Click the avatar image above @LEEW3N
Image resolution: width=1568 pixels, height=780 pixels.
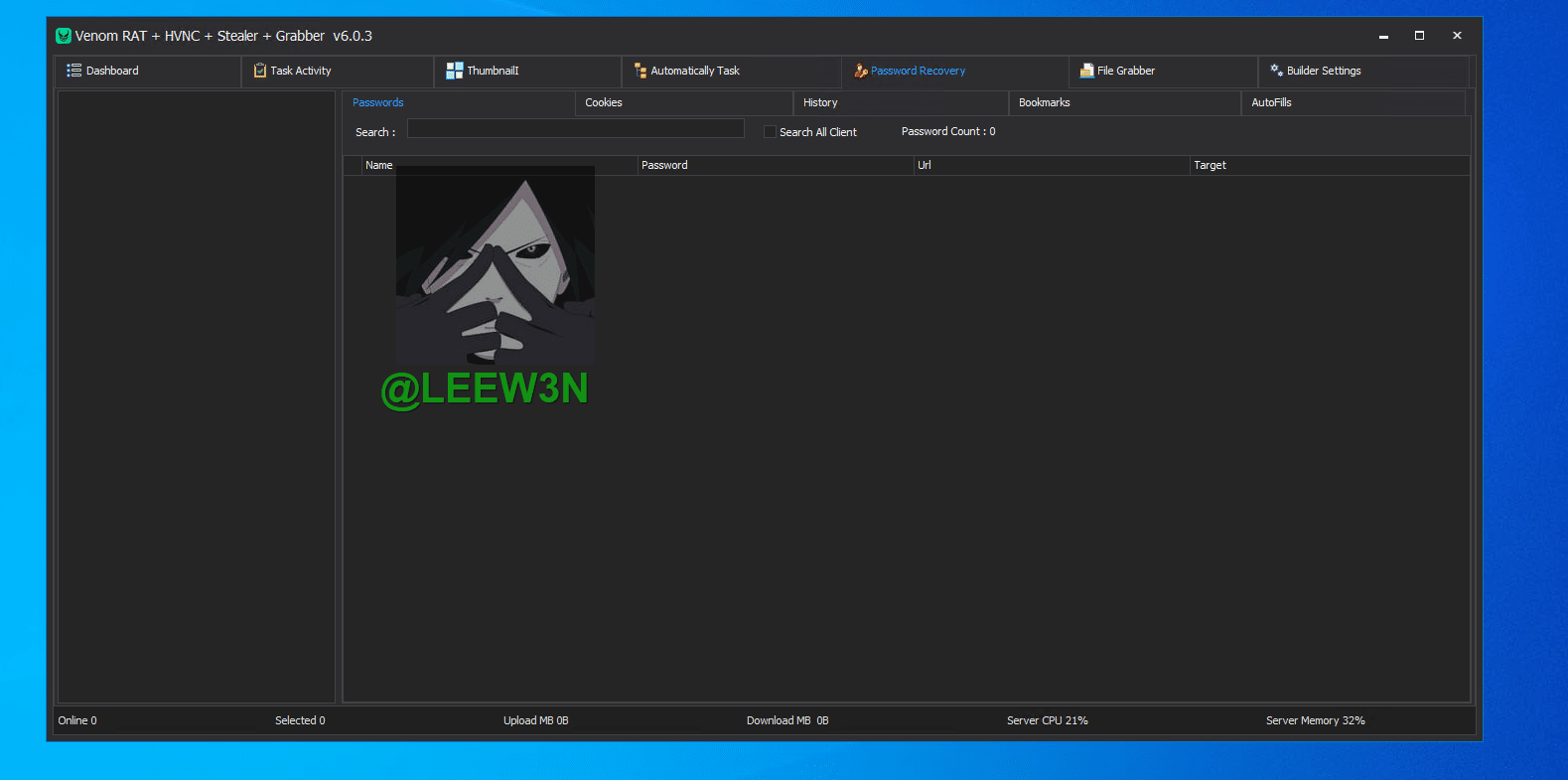coord(496,265)
